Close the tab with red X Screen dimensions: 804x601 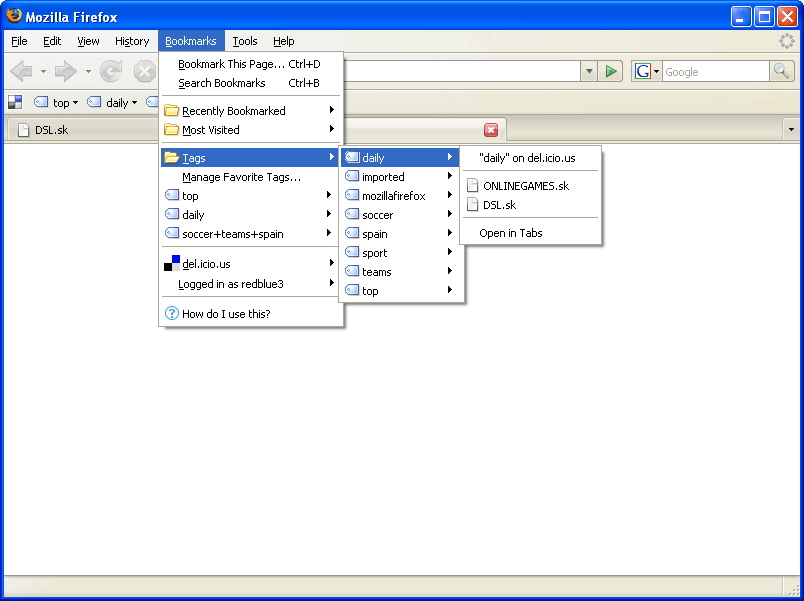click(x=491, y=130)
